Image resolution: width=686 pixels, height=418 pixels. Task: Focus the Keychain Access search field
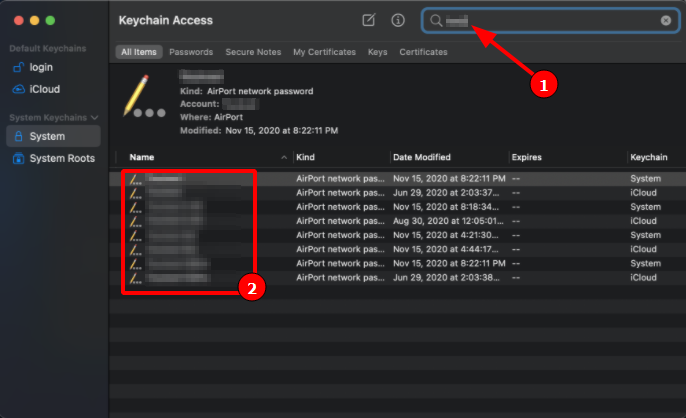click(550, 21)
